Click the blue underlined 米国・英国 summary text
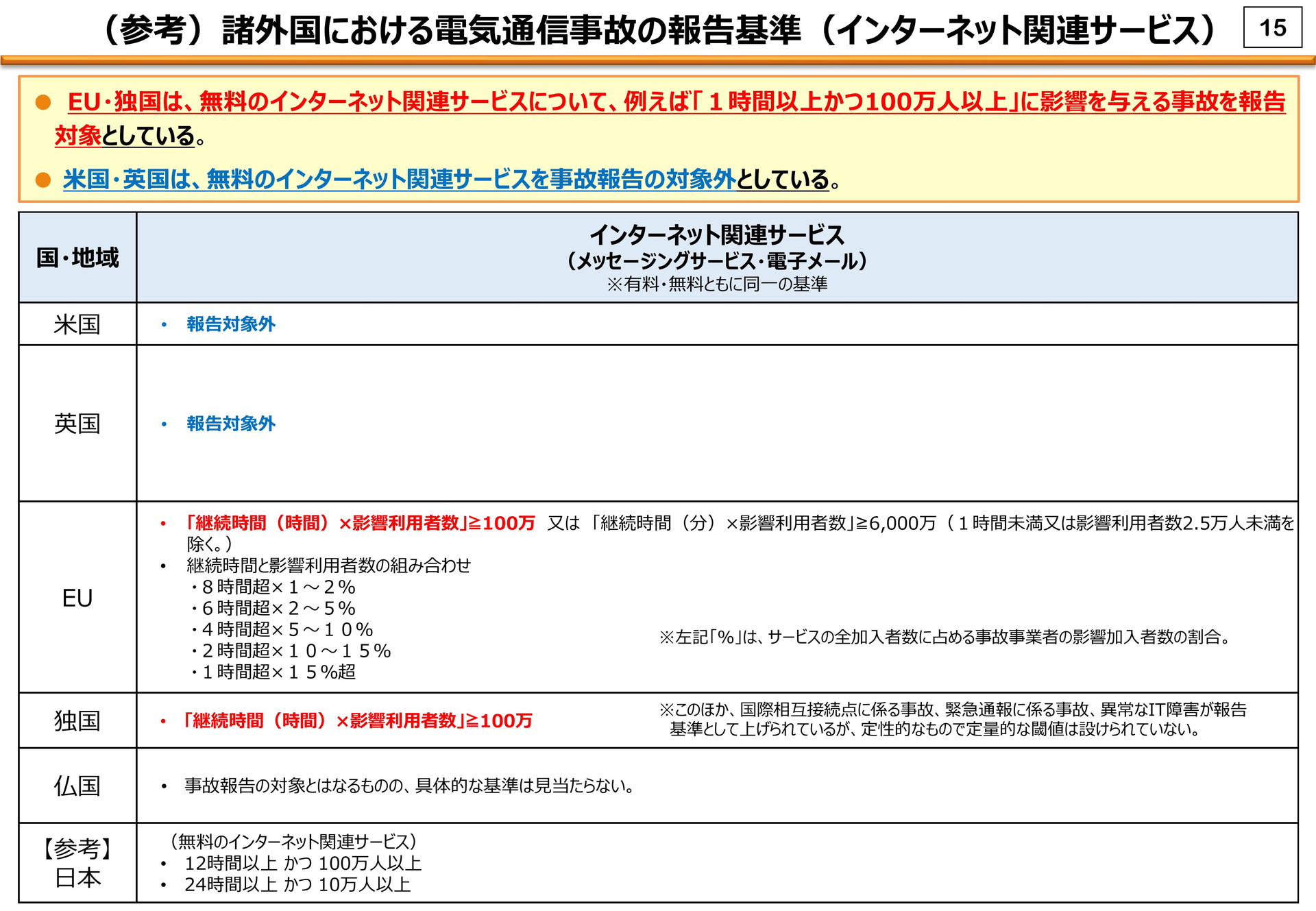 pyautogui.click(x=399, y=180)
